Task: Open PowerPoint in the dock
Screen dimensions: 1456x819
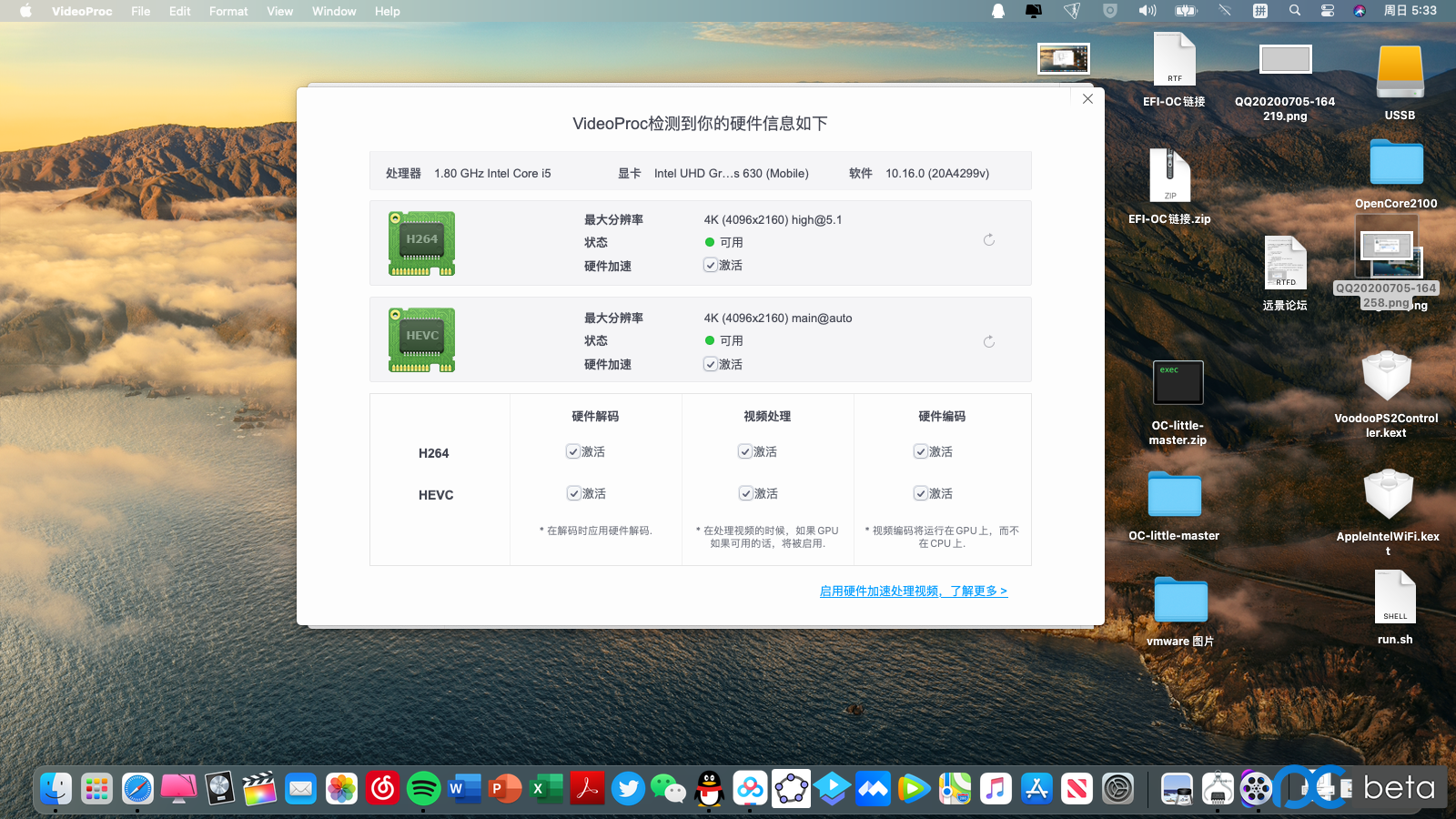Action: tap(505, 788)
